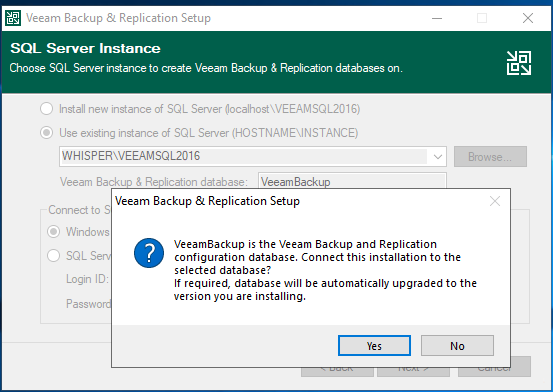Screen dimensions: 553x392
Task: Click No to decline database connection
Action: pyautogui.click(x=457, y=345)
